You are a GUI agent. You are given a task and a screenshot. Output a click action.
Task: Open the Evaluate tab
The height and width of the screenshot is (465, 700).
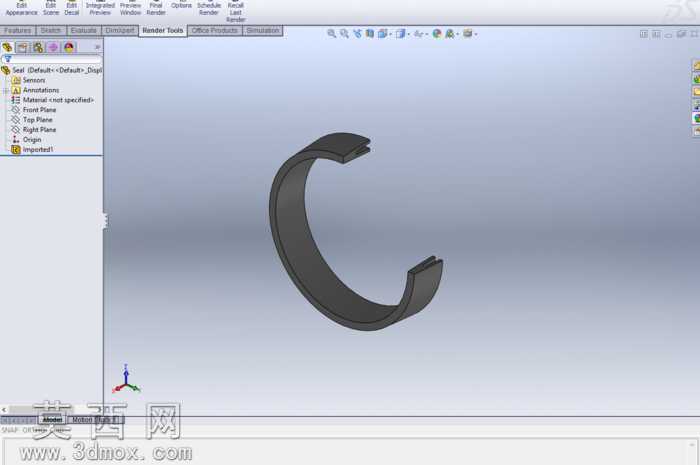(x=83, y=30)
